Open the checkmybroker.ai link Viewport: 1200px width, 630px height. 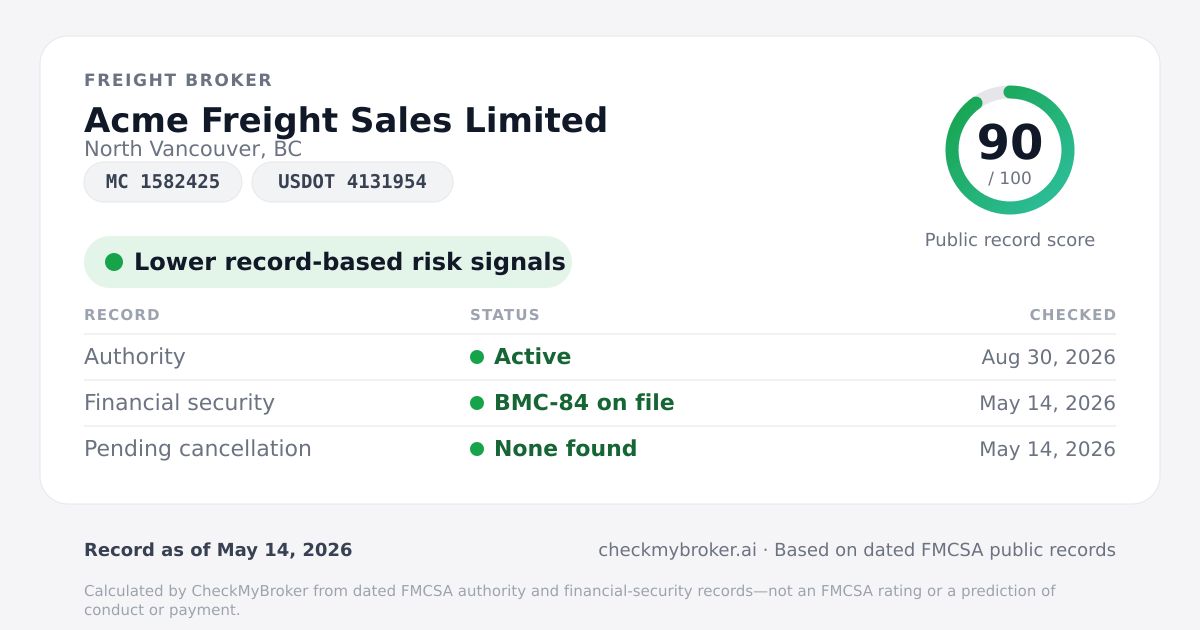(x=677, y=550)
